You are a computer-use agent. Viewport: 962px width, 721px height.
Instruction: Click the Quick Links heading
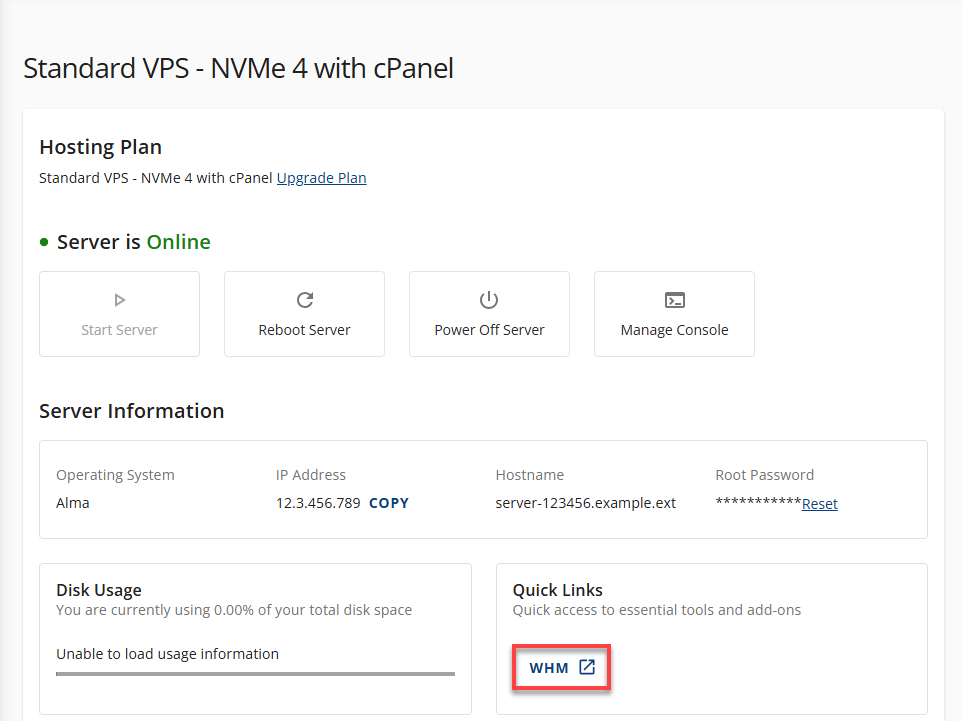[x=558, y=590]
